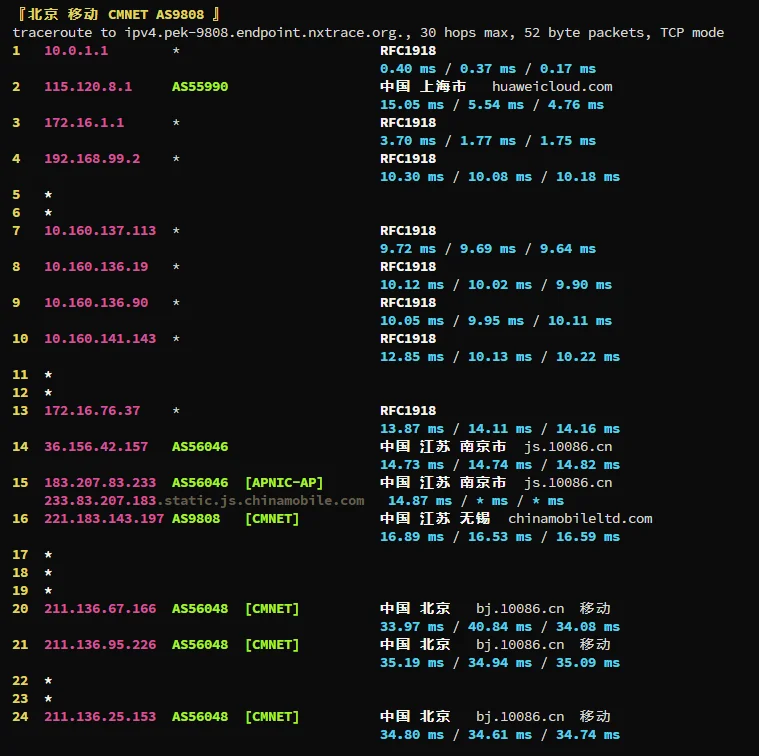759x756 pixels.
Task: Click IP address 211.136.25.153 on hop 24
Action: [x=100, y=716]
